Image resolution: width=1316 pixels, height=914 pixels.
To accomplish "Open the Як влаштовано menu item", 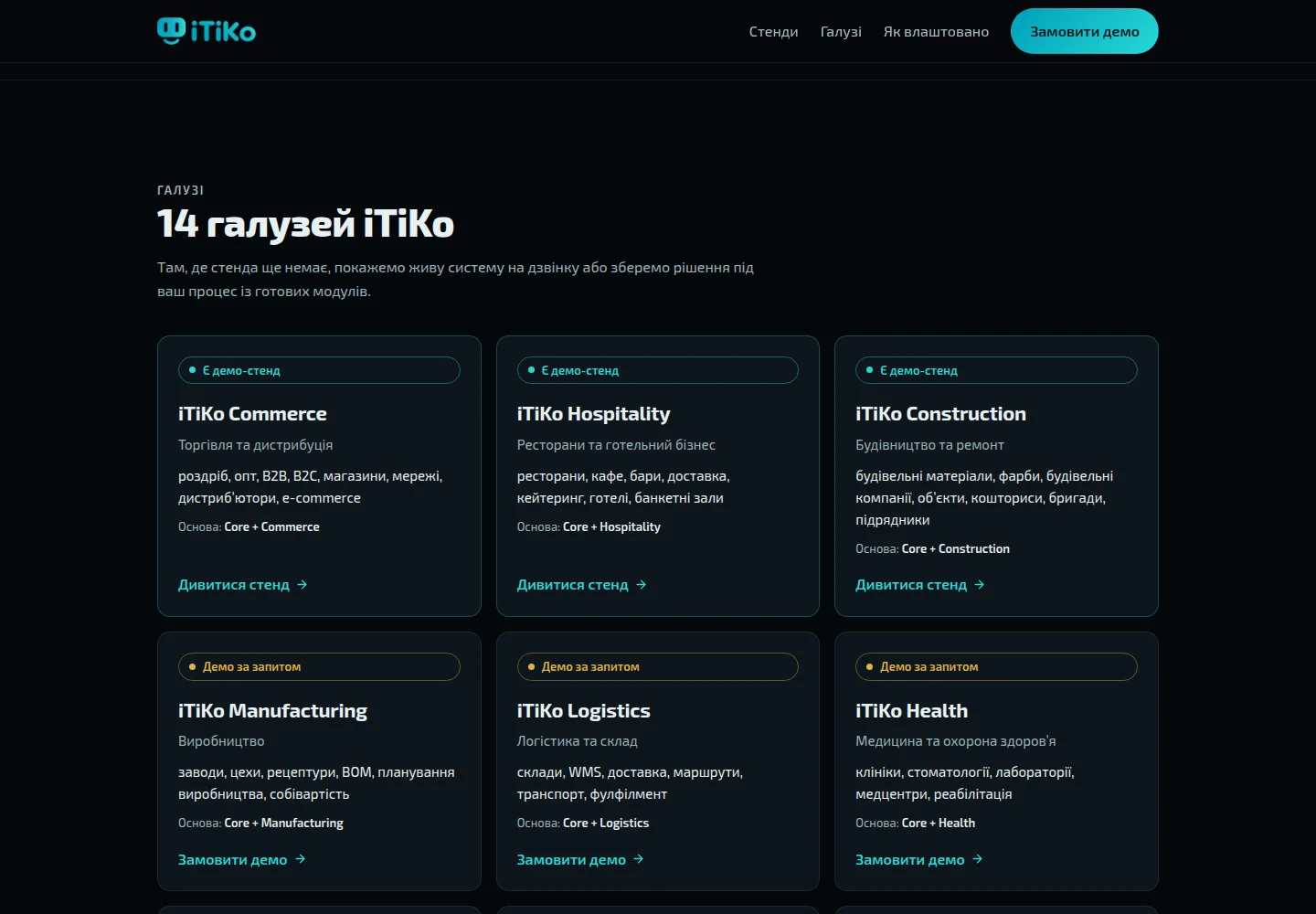I will [x=936, y=32].
